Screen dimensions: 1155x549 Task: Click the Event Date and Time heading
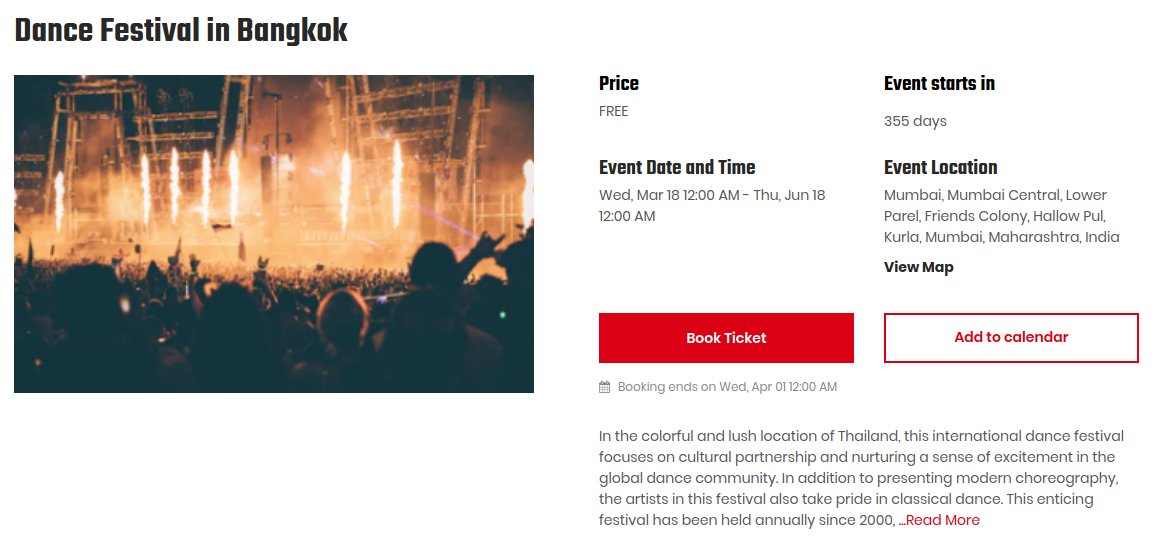677,168
